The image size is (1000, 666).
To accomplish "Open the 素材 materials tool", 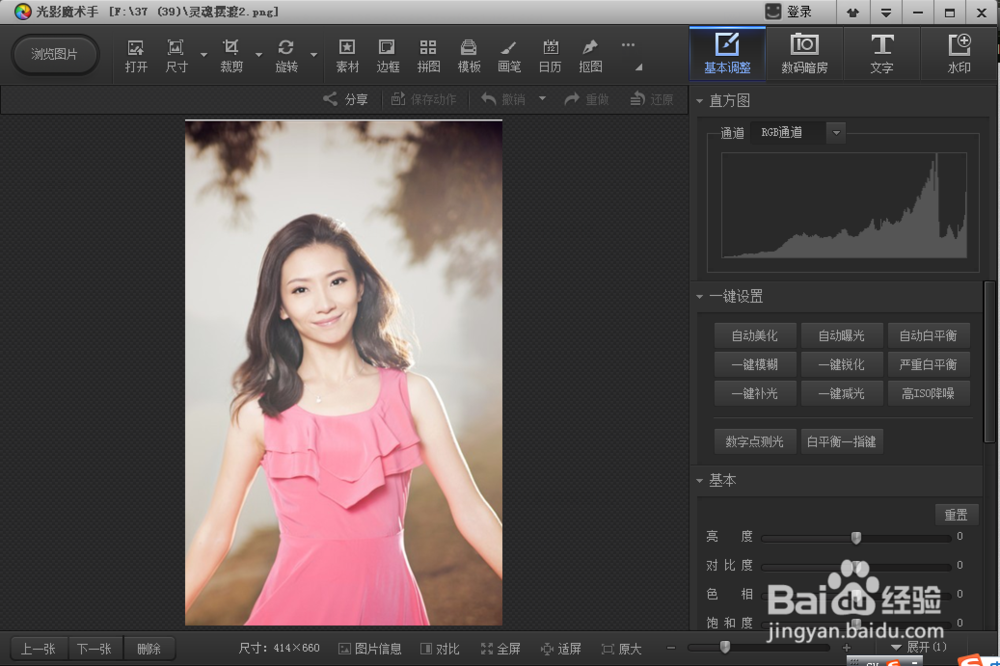I will click(347, 56).
